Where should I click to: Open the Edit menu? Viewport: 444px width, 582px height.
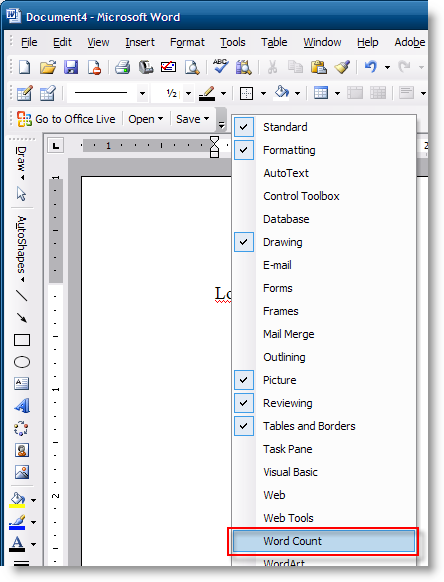click(x=62, y=42)
